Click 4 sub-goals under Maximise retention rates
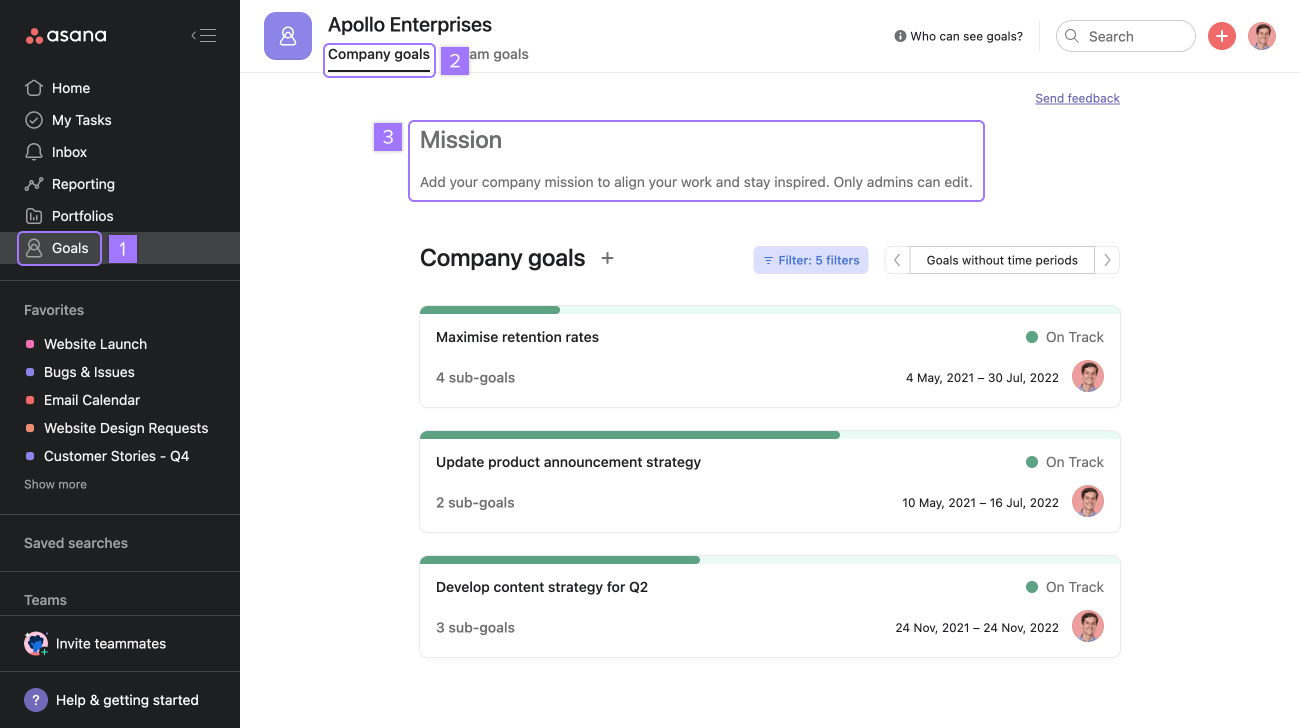 476,377
